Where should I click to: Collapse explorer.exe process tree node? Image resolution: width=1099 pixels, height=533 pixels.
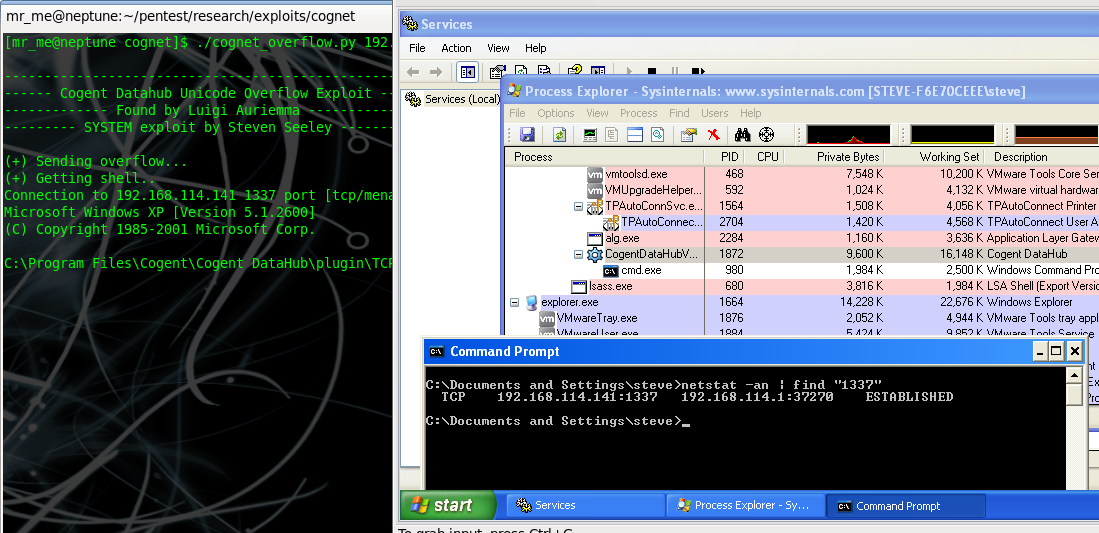[x=514, y=302]
